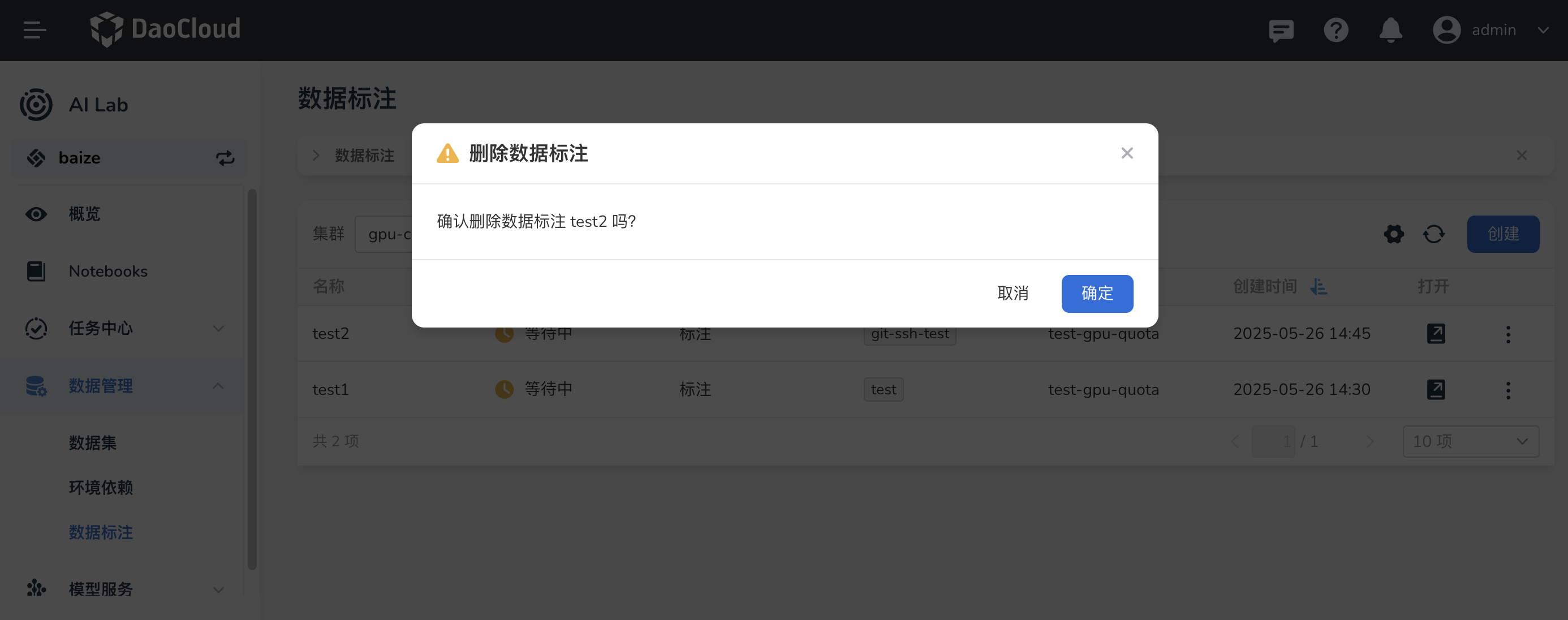Expand the 模型服务 sidebar section
1568x620 pixels.
(101, 588)
